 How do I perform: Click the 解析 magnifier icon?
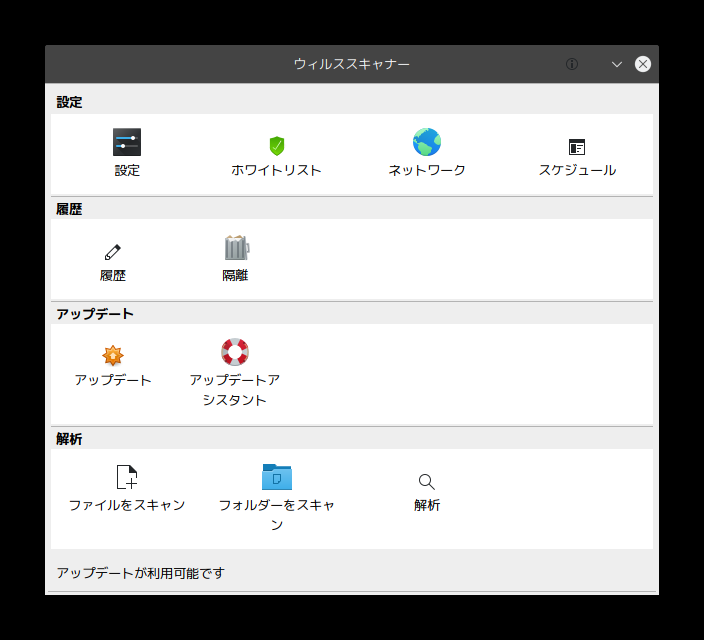pyautogui.click(x=427, y=481)
